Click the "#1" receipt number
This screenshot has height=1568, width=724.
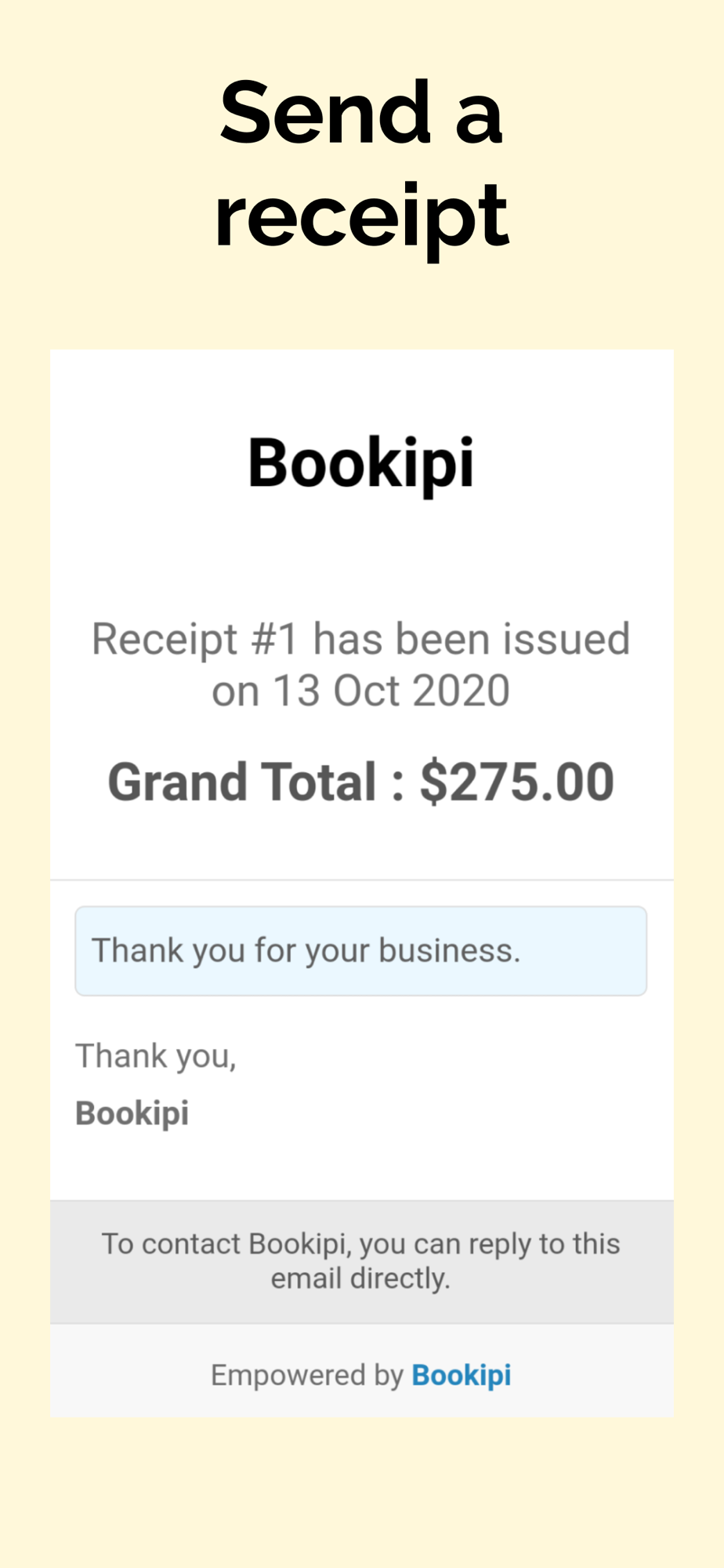(274, 639)
